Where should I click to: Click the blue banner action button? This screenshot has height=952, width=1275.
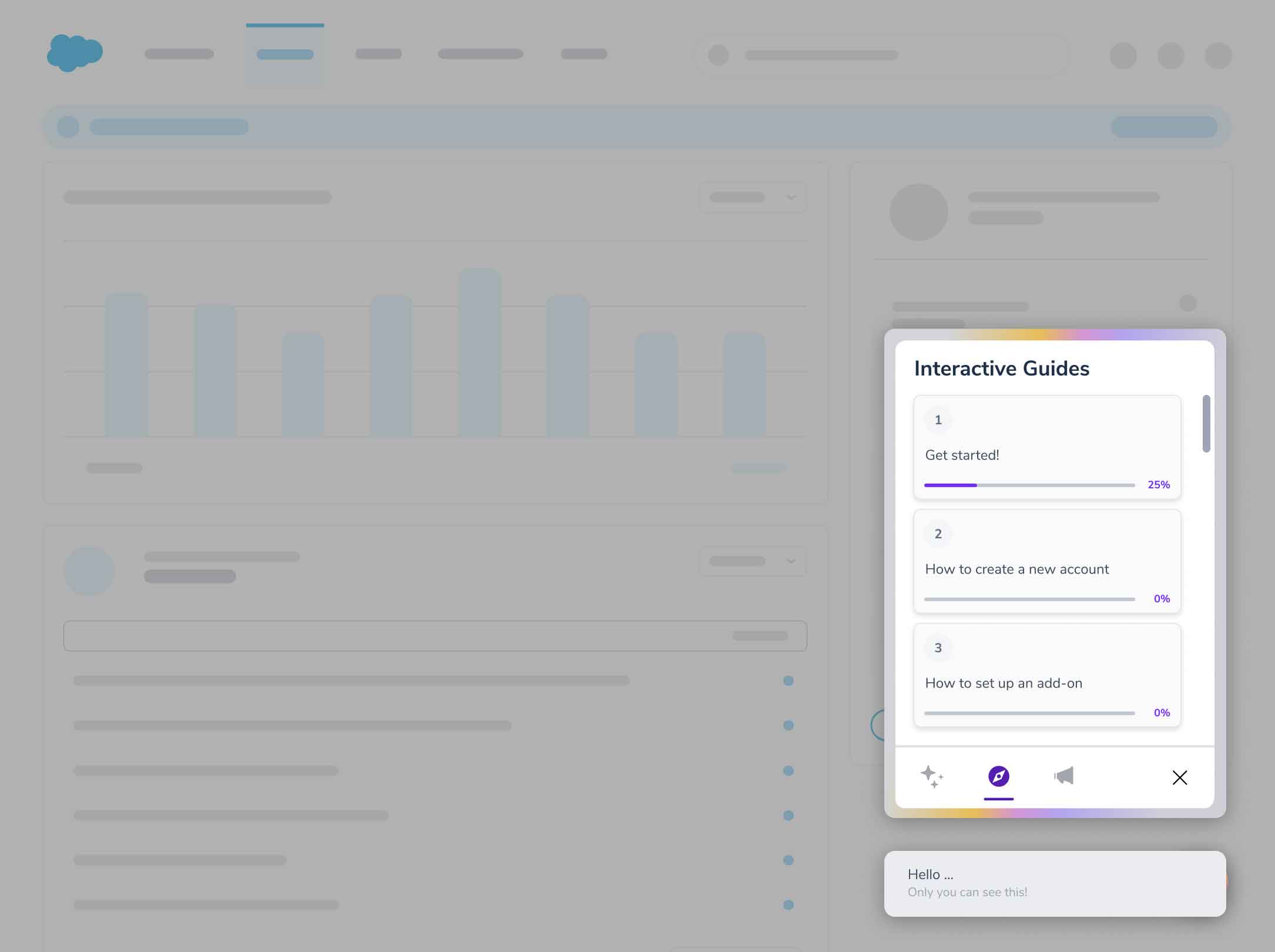pyautogui.click(x=1163, y=127)
